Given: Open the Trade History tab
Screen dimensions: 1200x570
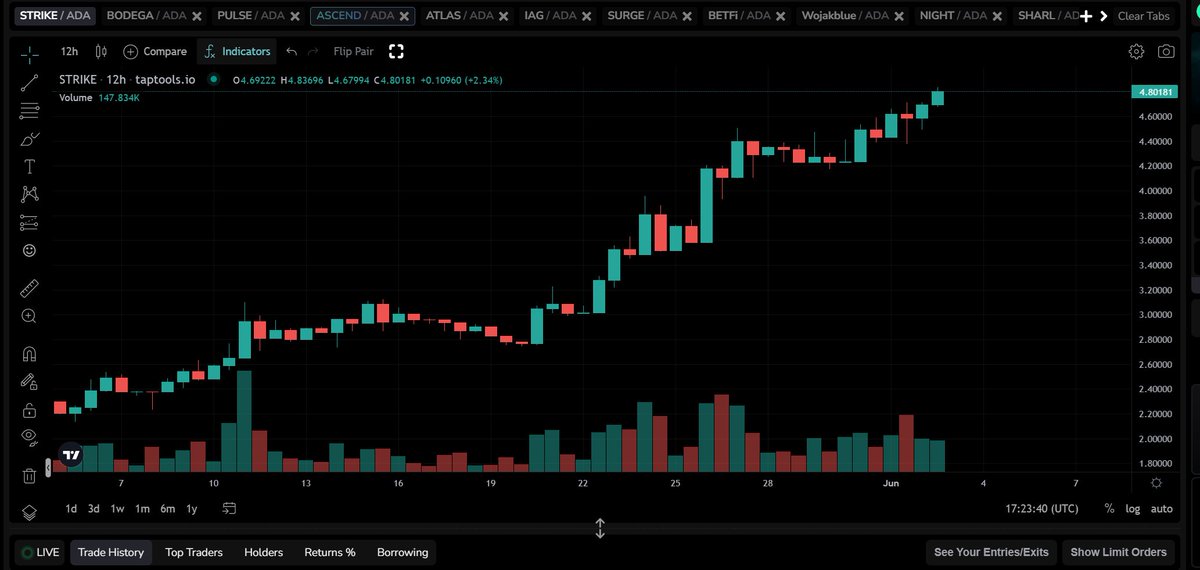Looking at the screenshot, I should coord(111,552).
